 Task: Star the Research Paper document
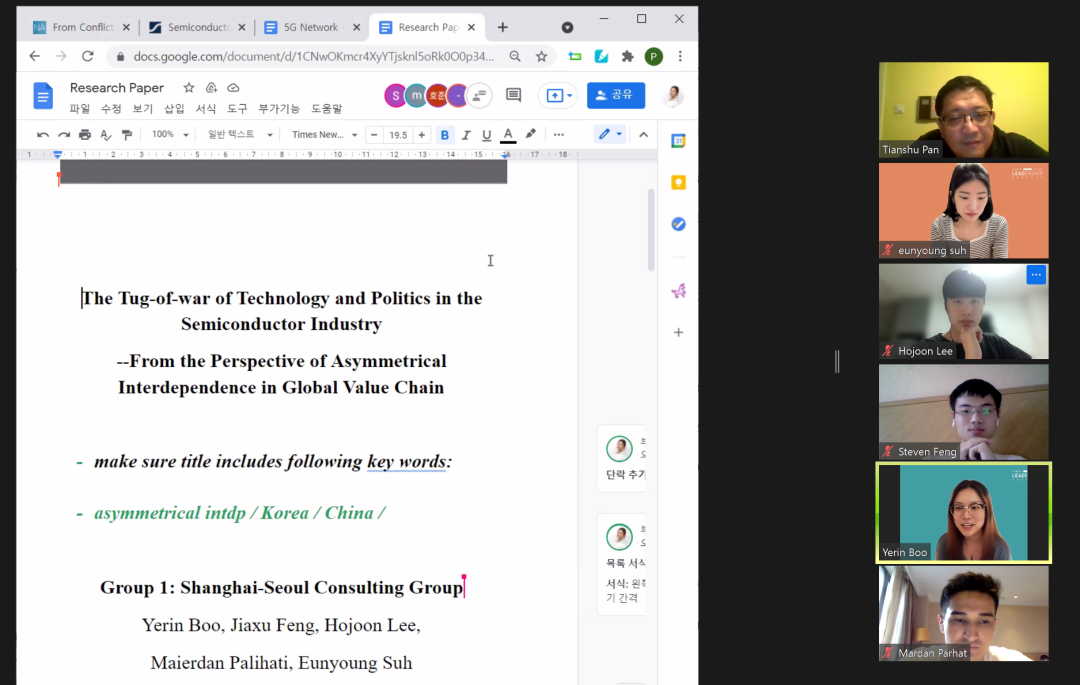click(x=189, y=87)
